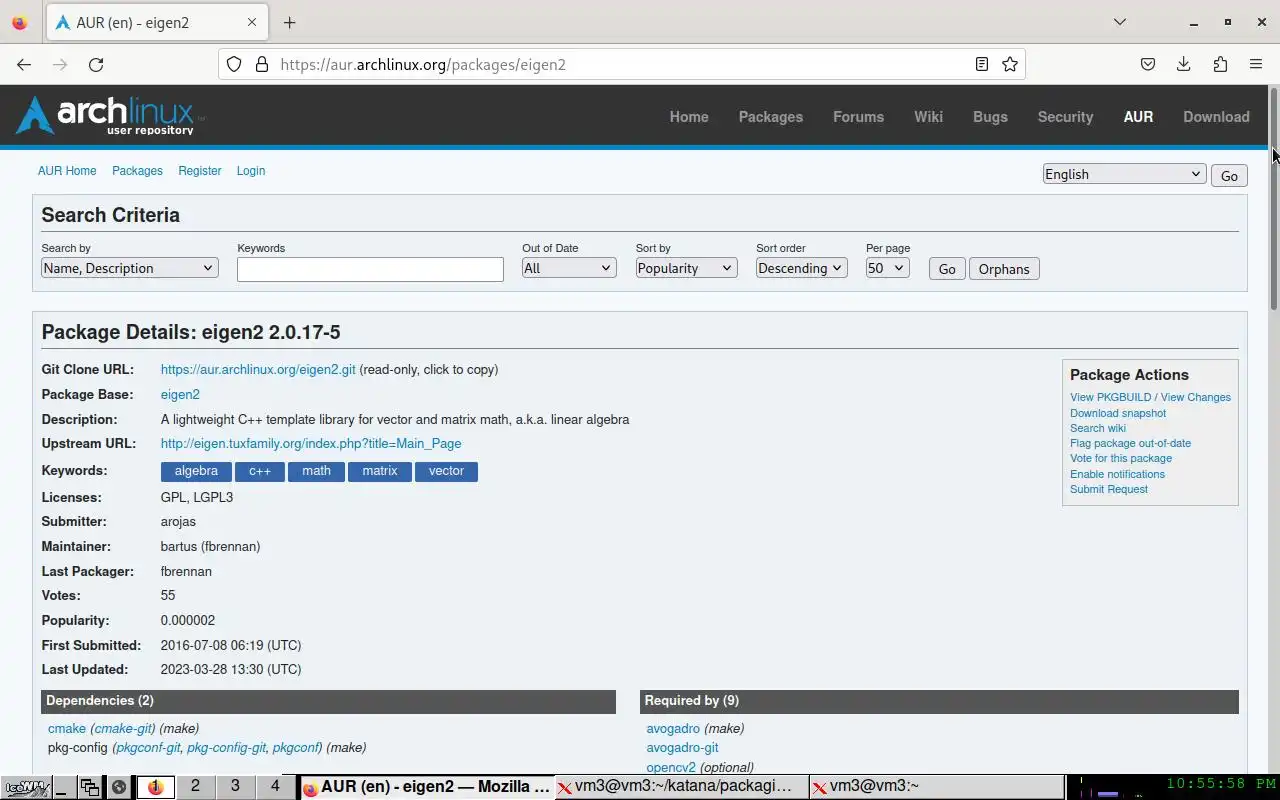Toggle reader view icon in address bar
This screenshot has height=800, width=1280.
tap(982, 64)
